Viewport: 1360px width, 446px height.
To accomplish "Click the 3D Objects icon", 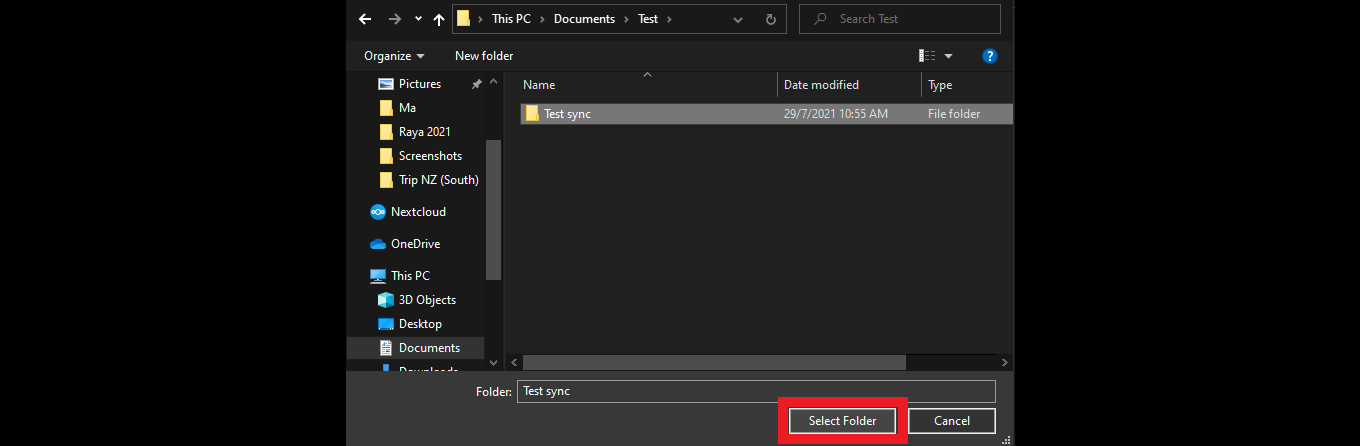I will [x=386, y=300].
